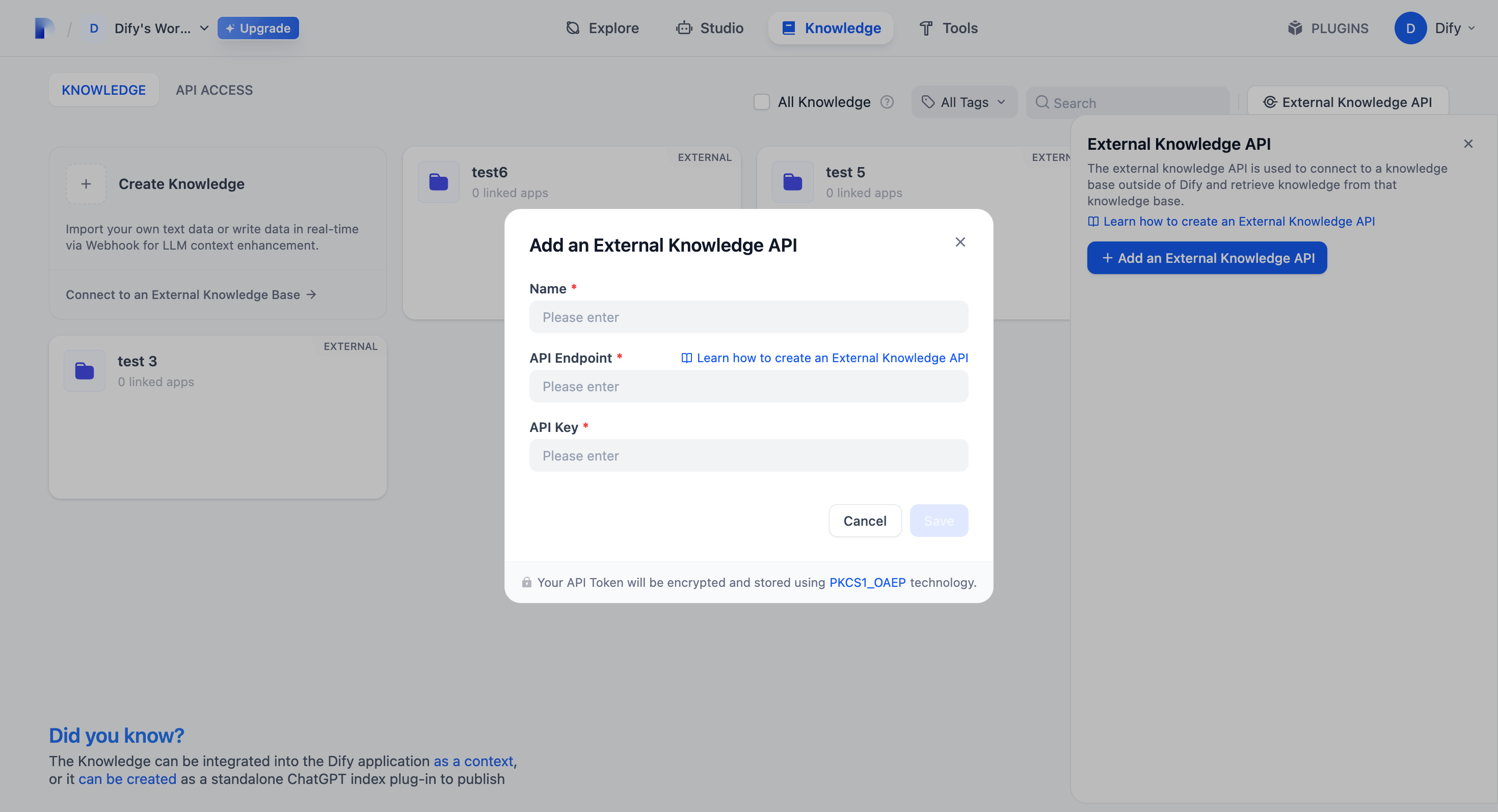Expand the Dify account dropdown chevron
Image resolution: width=1498 pixels, height=812 pixels.
click(x=1472, y=28)
